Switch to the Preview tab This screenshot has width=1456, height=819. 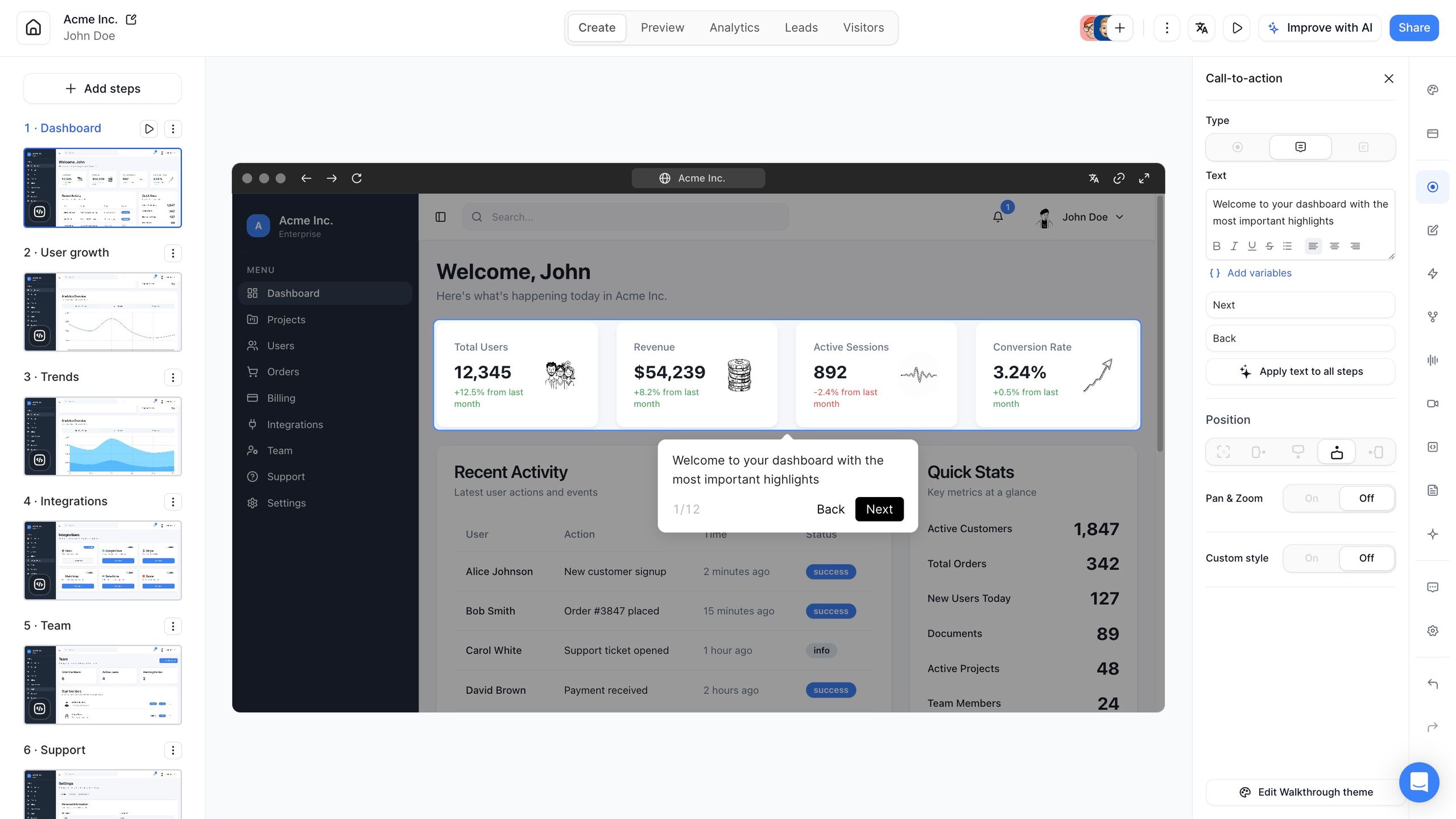pos(663,28)
